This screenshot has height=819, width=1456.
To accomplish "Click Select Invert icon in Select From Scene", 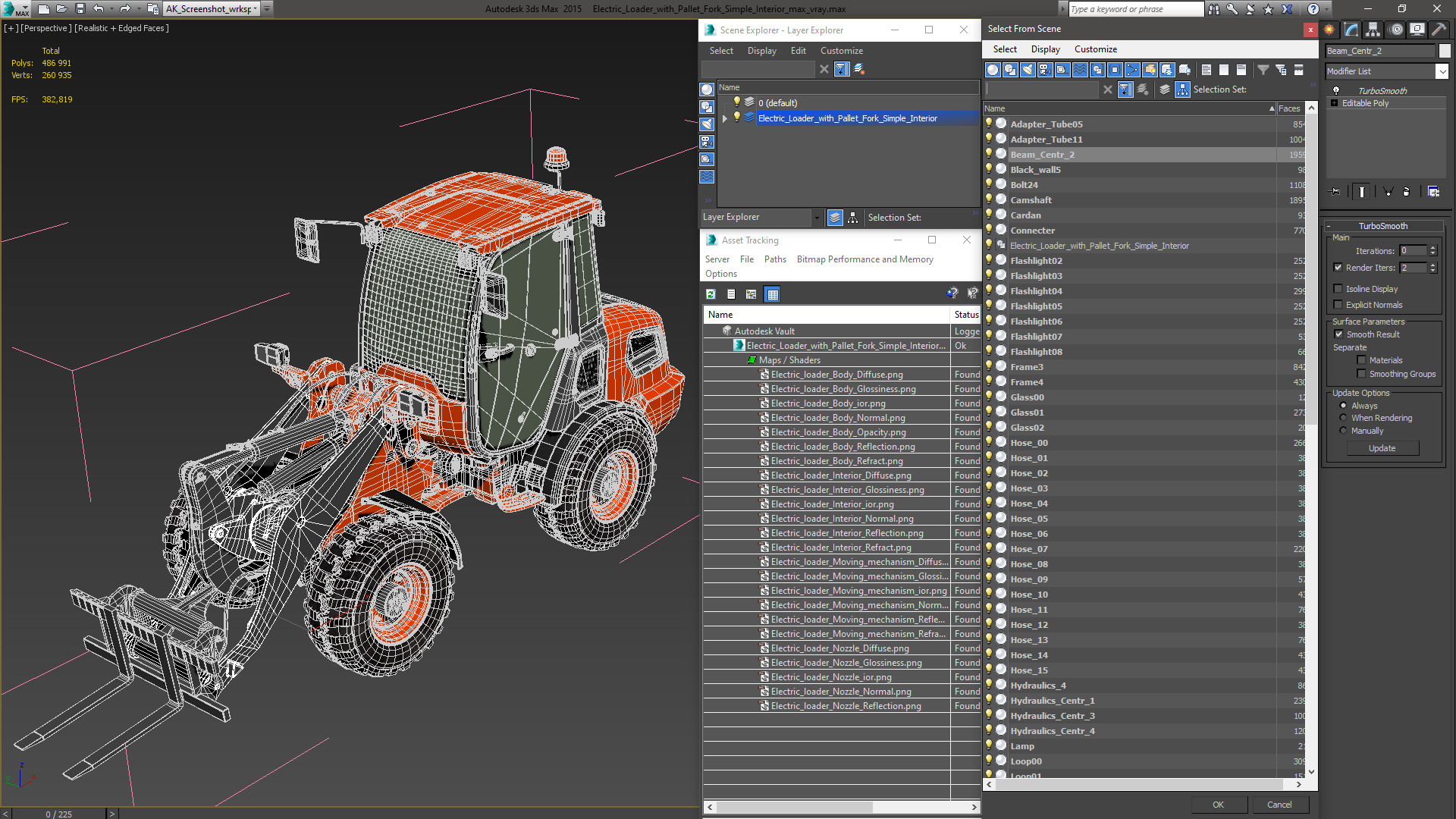I will [1241, 70].
